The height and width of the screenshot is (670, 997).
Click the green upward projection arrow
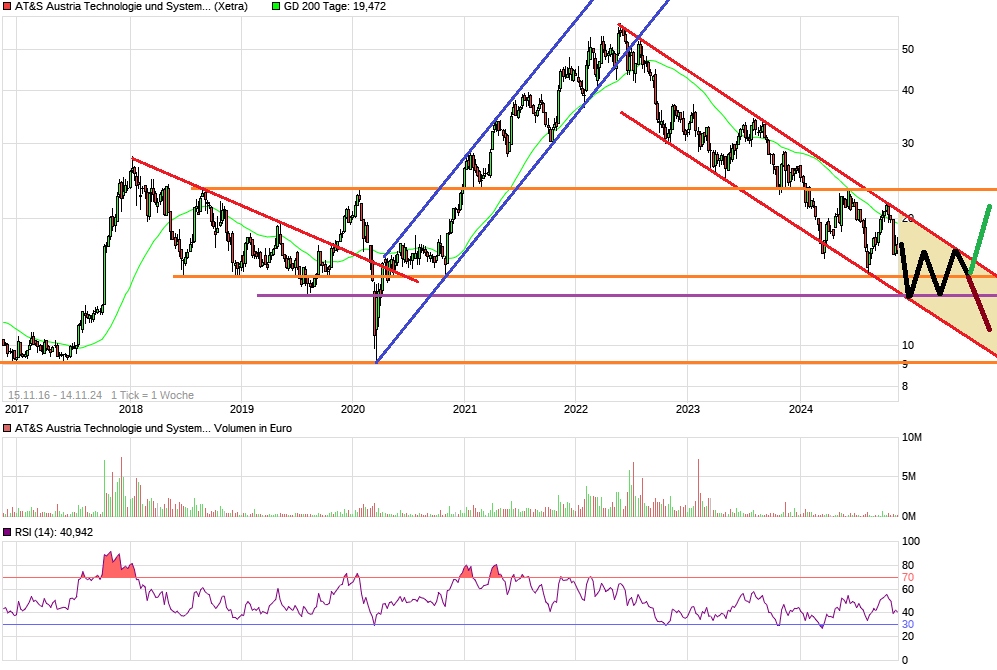980,237
